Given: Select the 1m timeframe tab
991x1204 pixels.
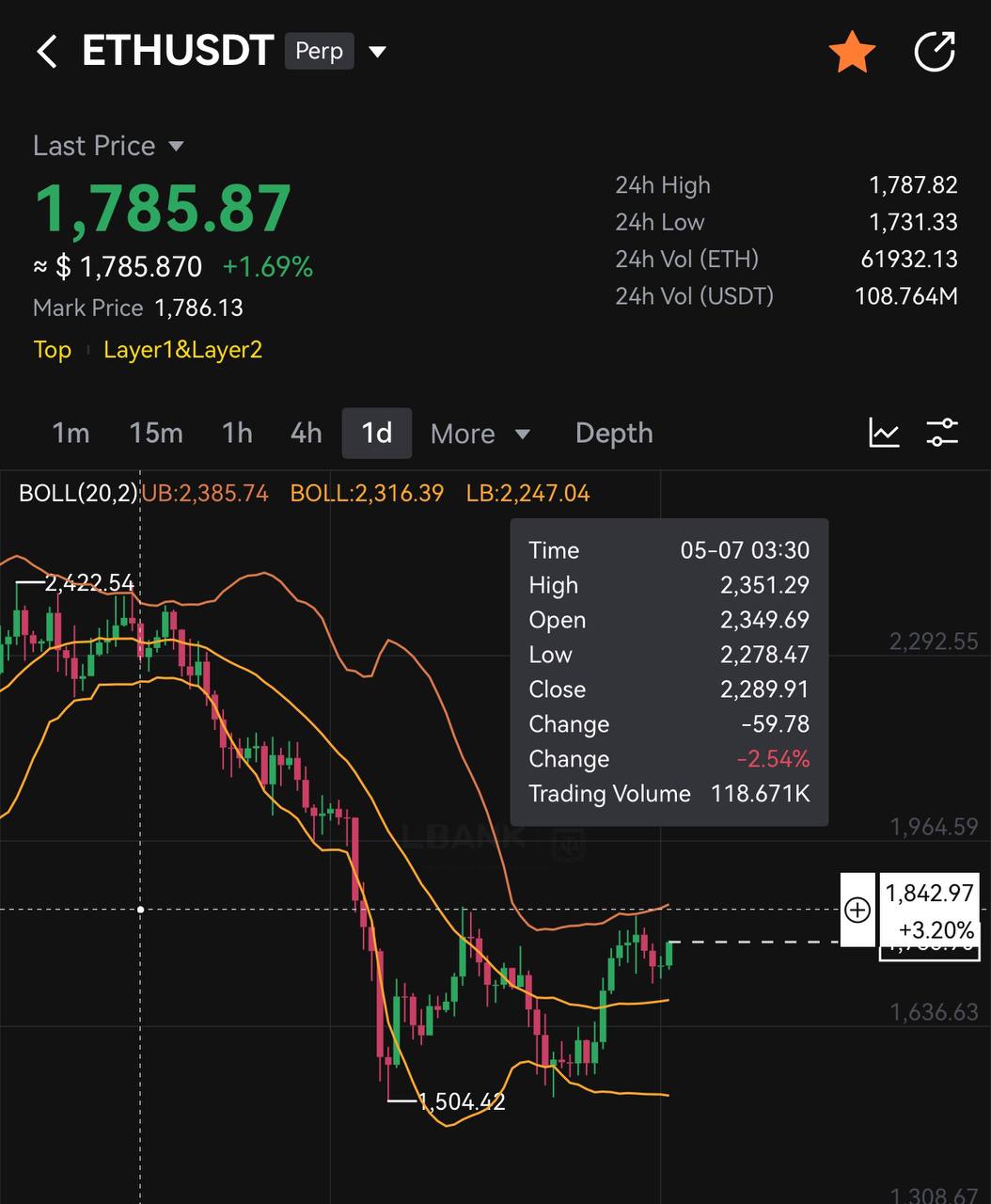Looking at the screenshot, I should (x=71, y=433).
